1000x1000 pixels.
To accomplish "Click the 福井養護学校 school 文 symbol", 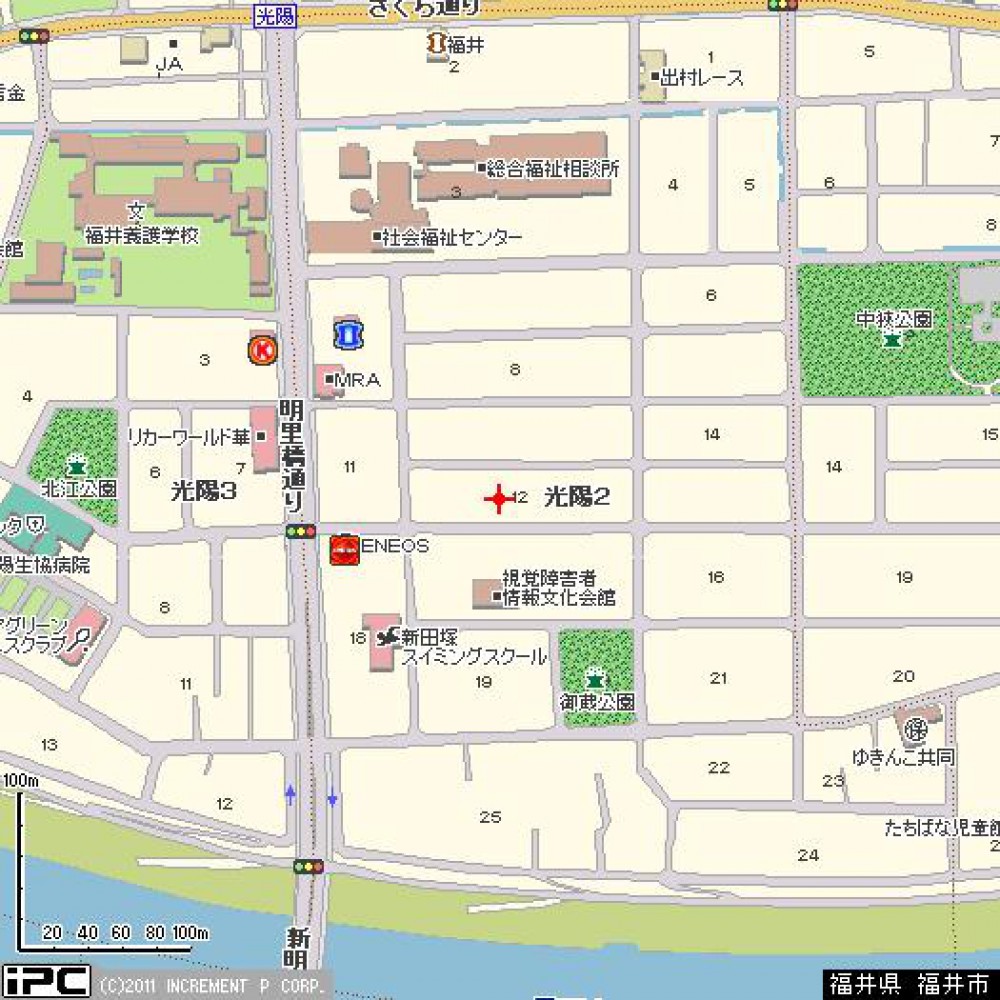I will 137,212.
